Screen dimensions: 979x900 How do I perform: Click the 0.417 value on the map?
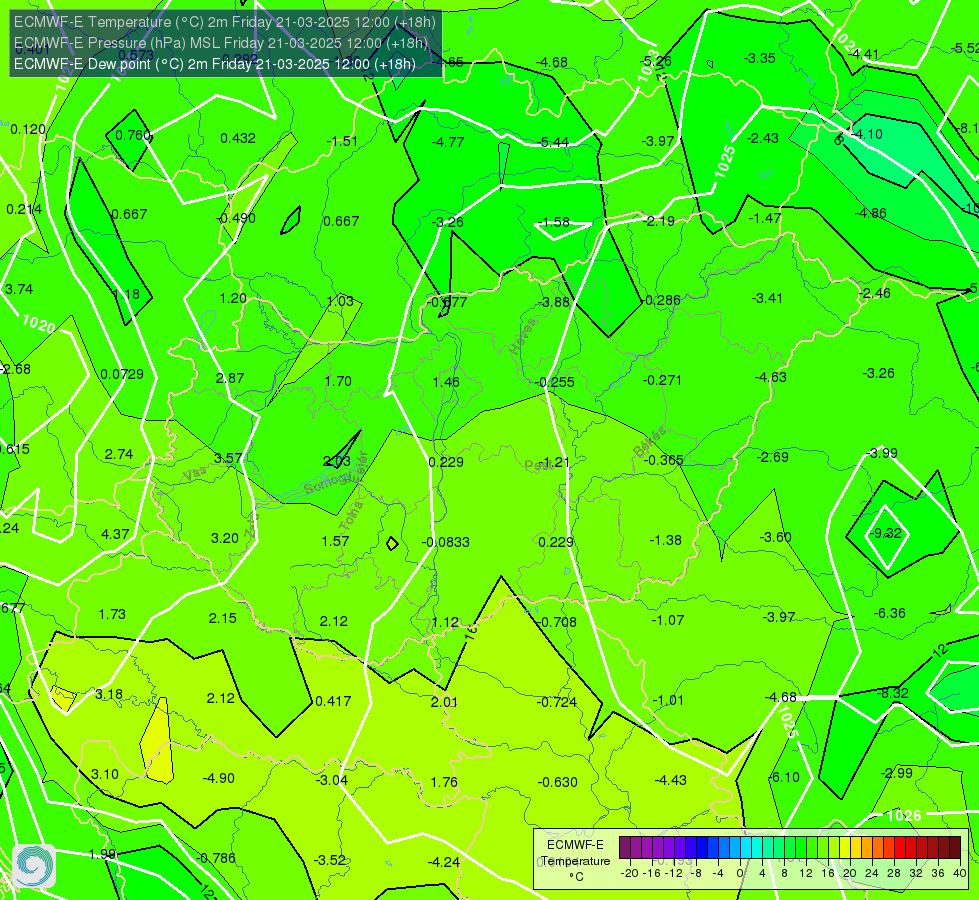(333, 701)
